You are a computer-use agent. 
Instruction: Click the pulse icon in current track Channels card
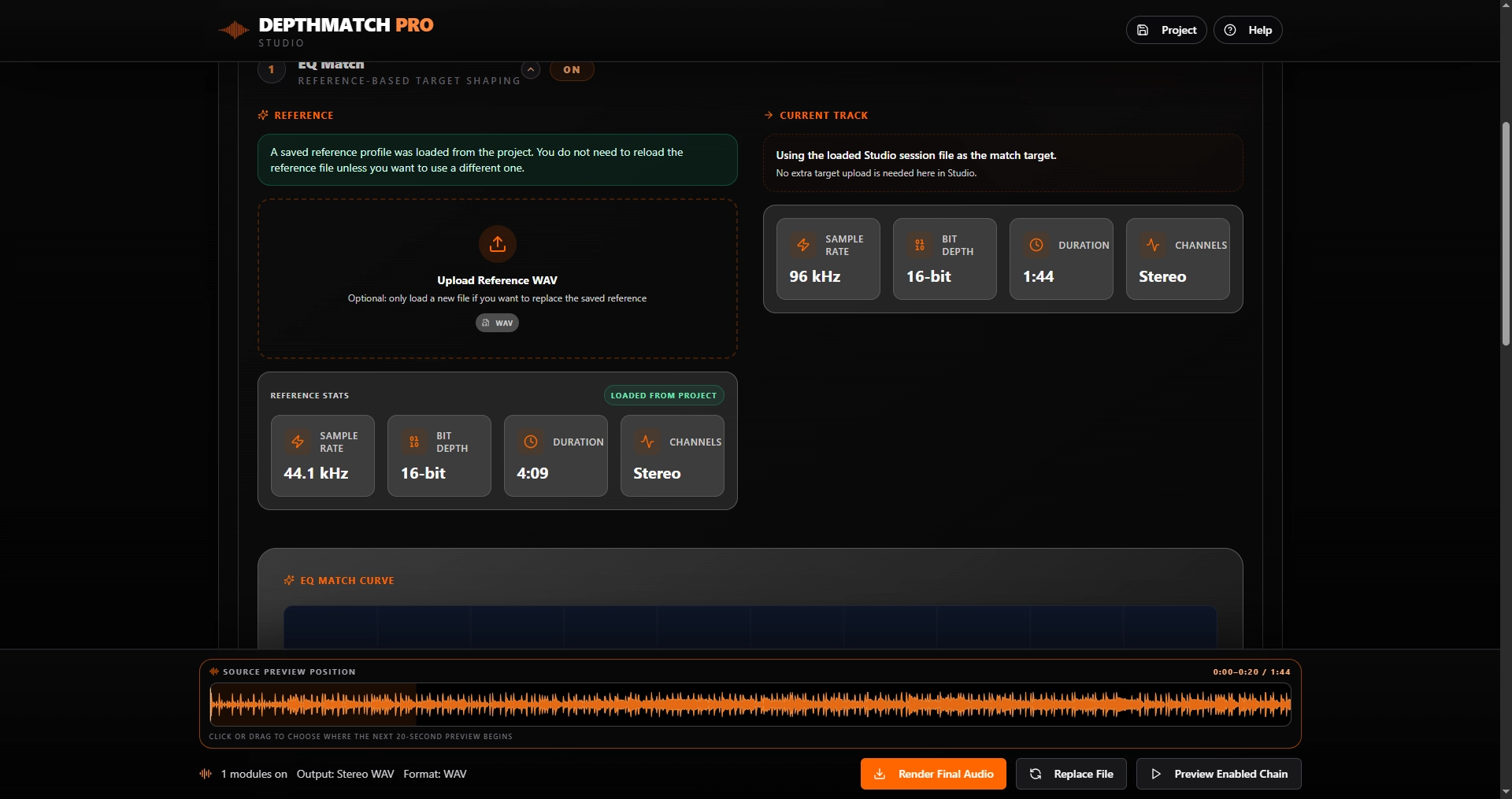pyautogui.click(x=1153, y=245)
